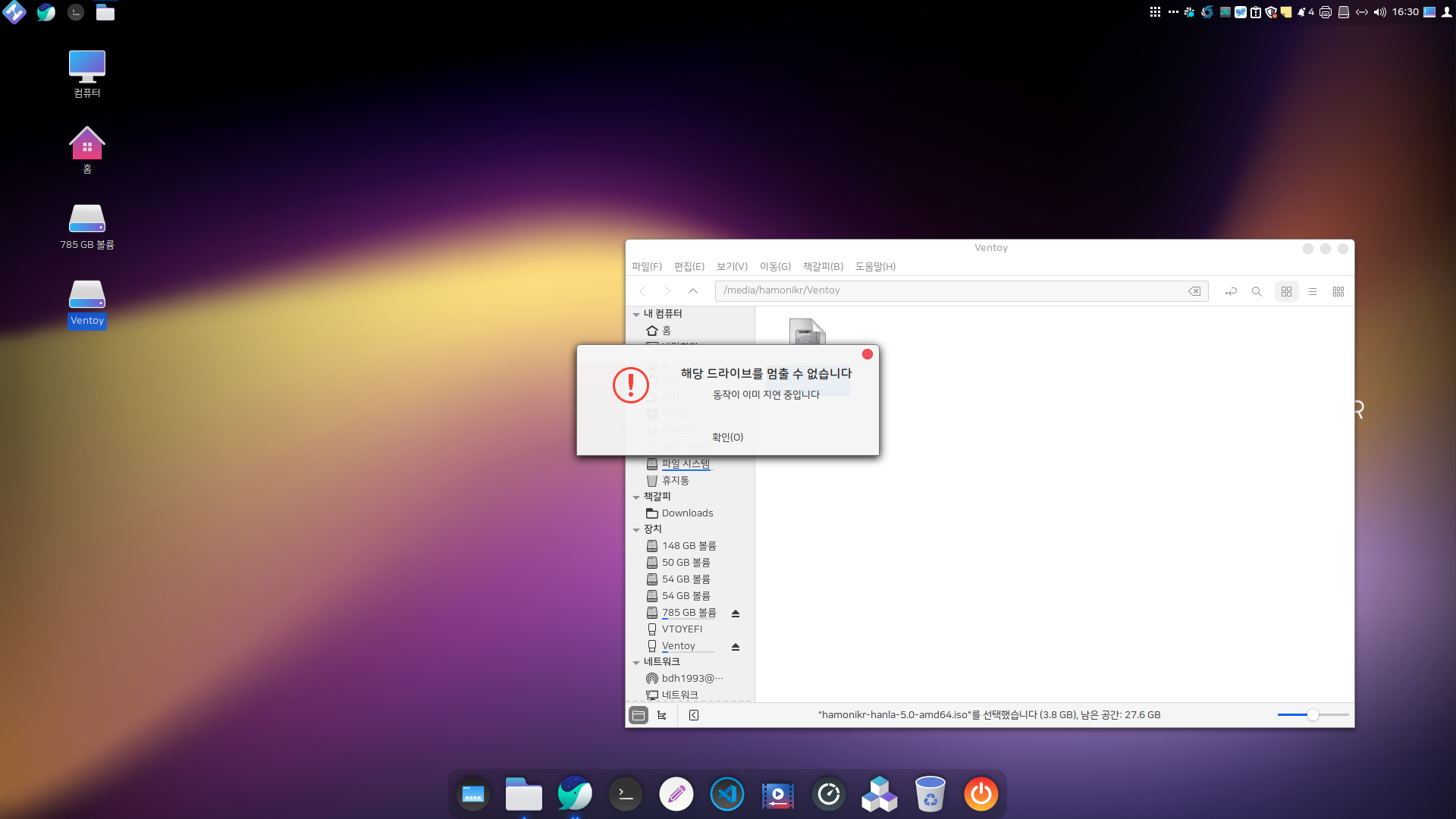Open the 책갈피(B) menu
This screenshot has height=819, width=1456.
click(823, 266)
